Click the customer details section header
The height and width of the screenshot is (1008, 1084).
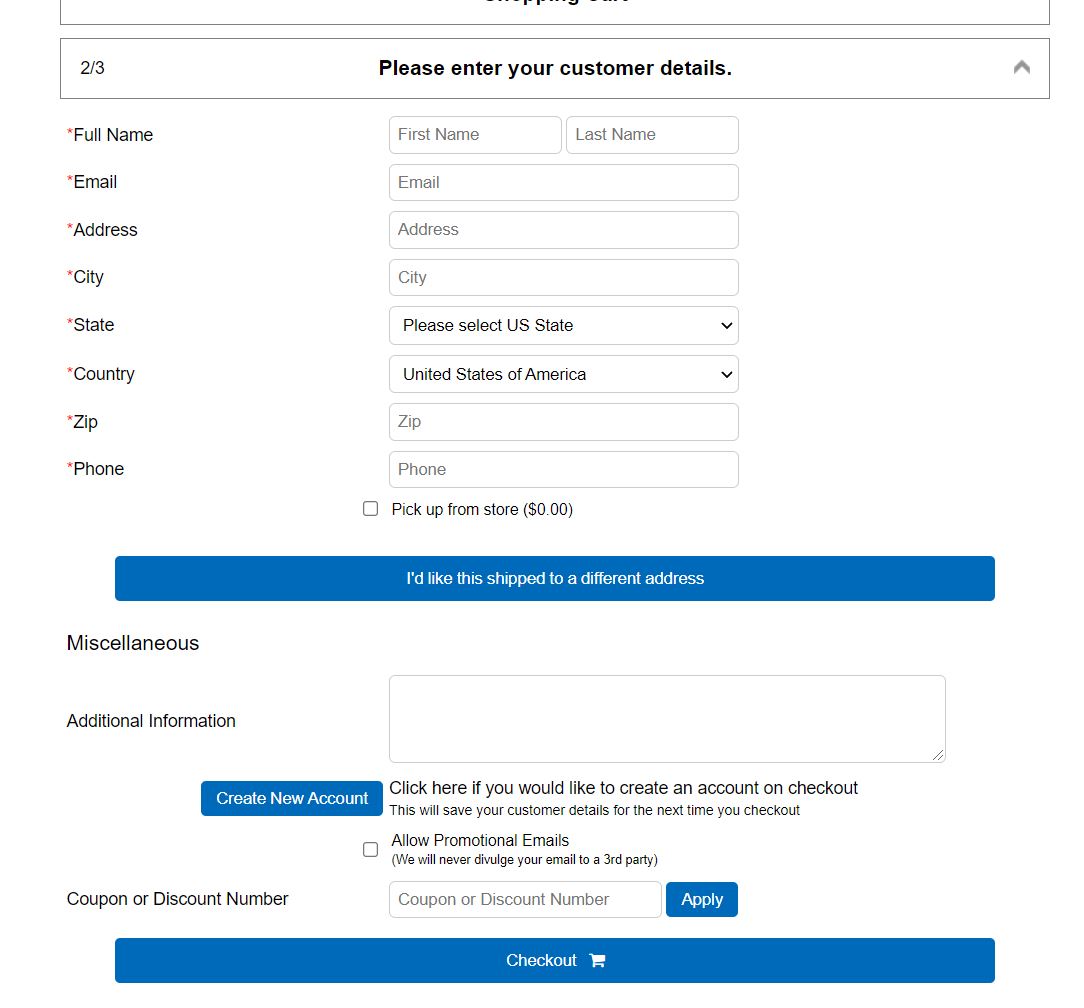554,68
